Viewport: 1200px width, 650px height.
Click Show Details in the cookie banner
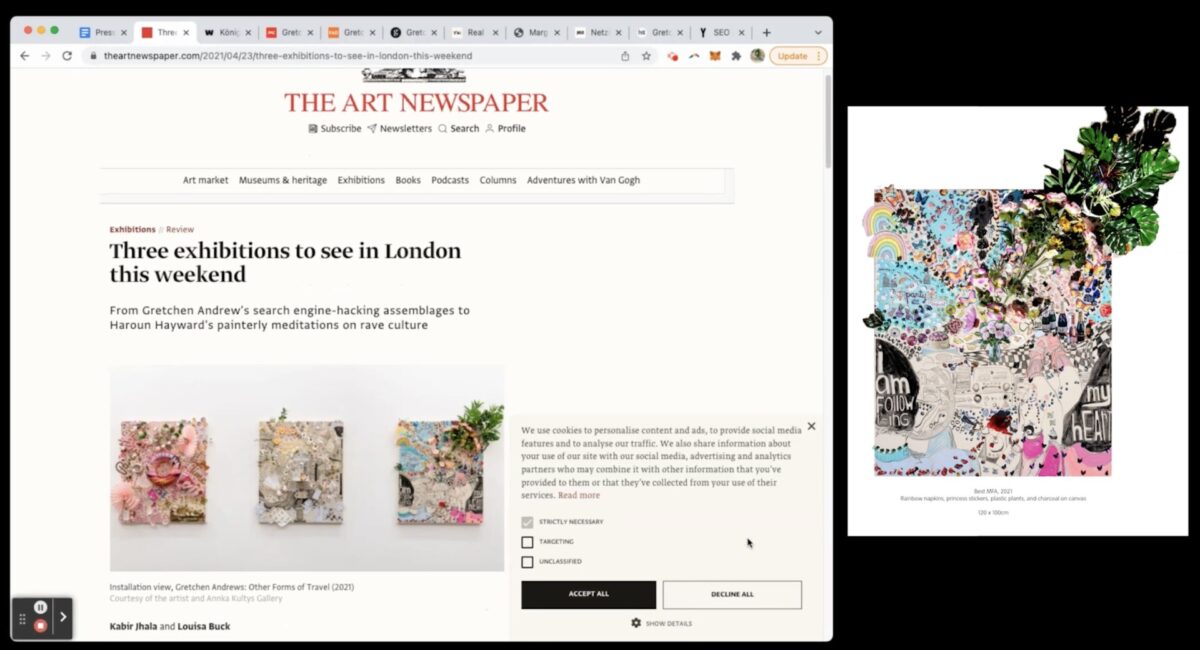pyautogui.click(x=669, y=623)
